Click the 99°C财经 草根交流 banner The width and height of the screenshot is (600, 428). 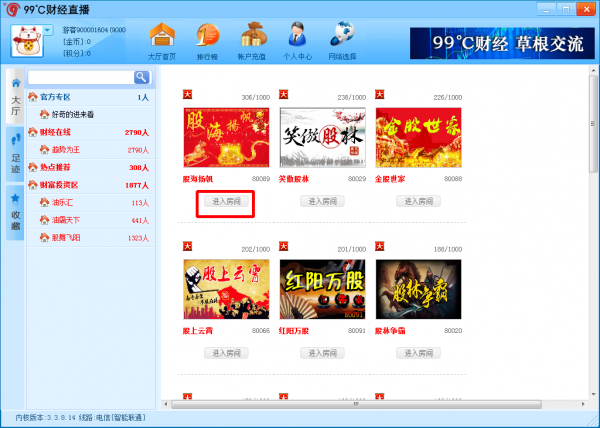502,43
